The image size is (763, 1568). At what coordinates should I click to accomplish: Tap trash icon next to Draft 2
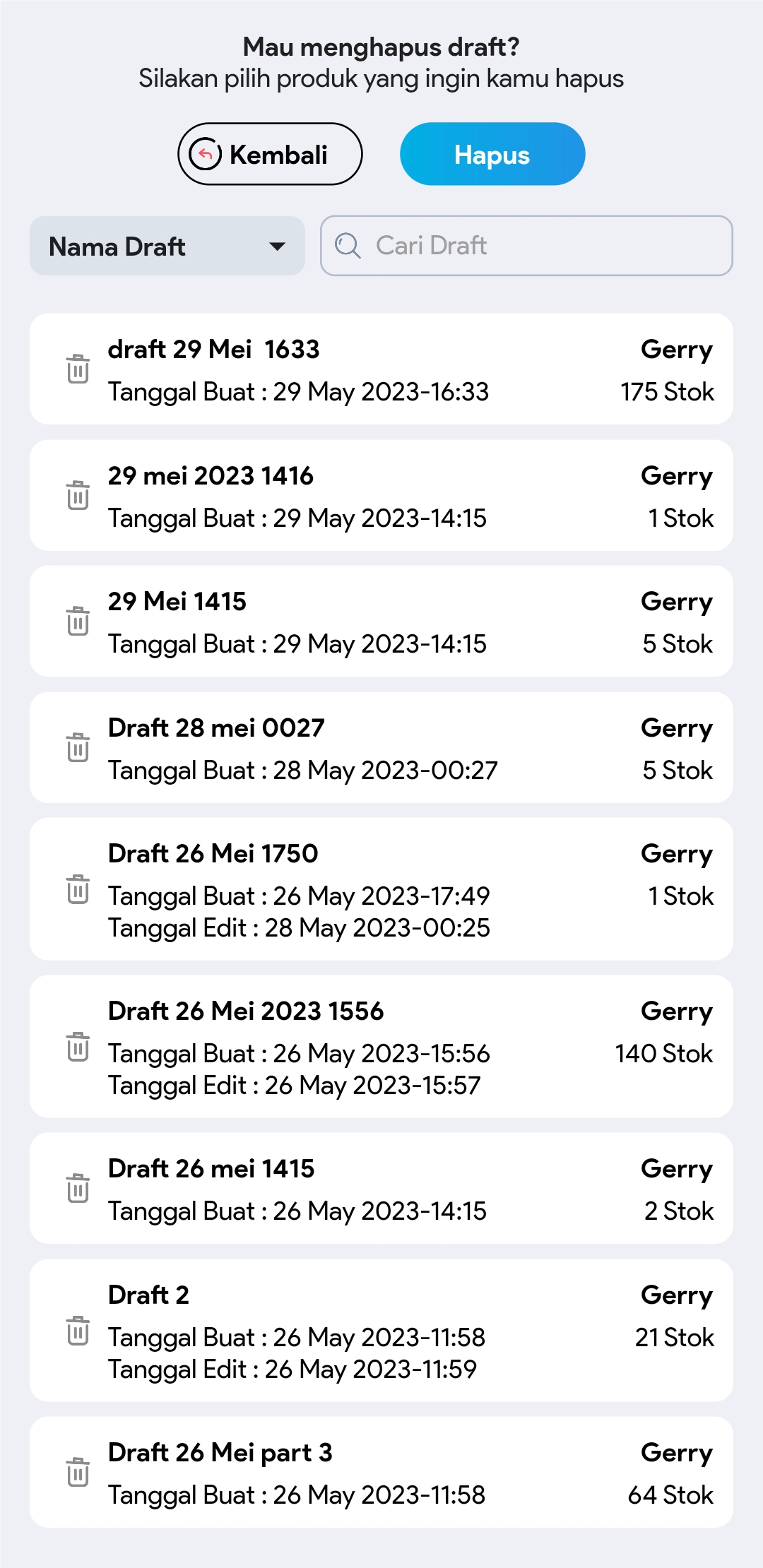[x=78, y=1331]
